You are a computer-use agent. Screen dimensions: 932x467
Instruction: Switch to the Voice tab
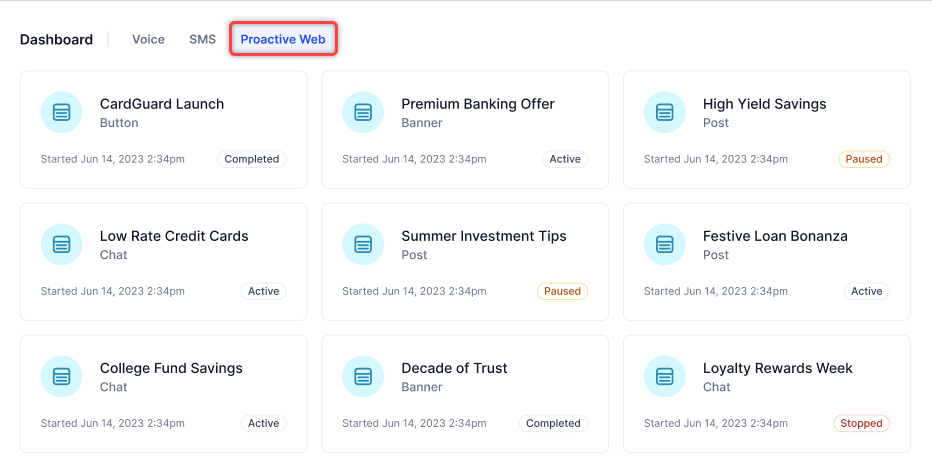(148, 40)
